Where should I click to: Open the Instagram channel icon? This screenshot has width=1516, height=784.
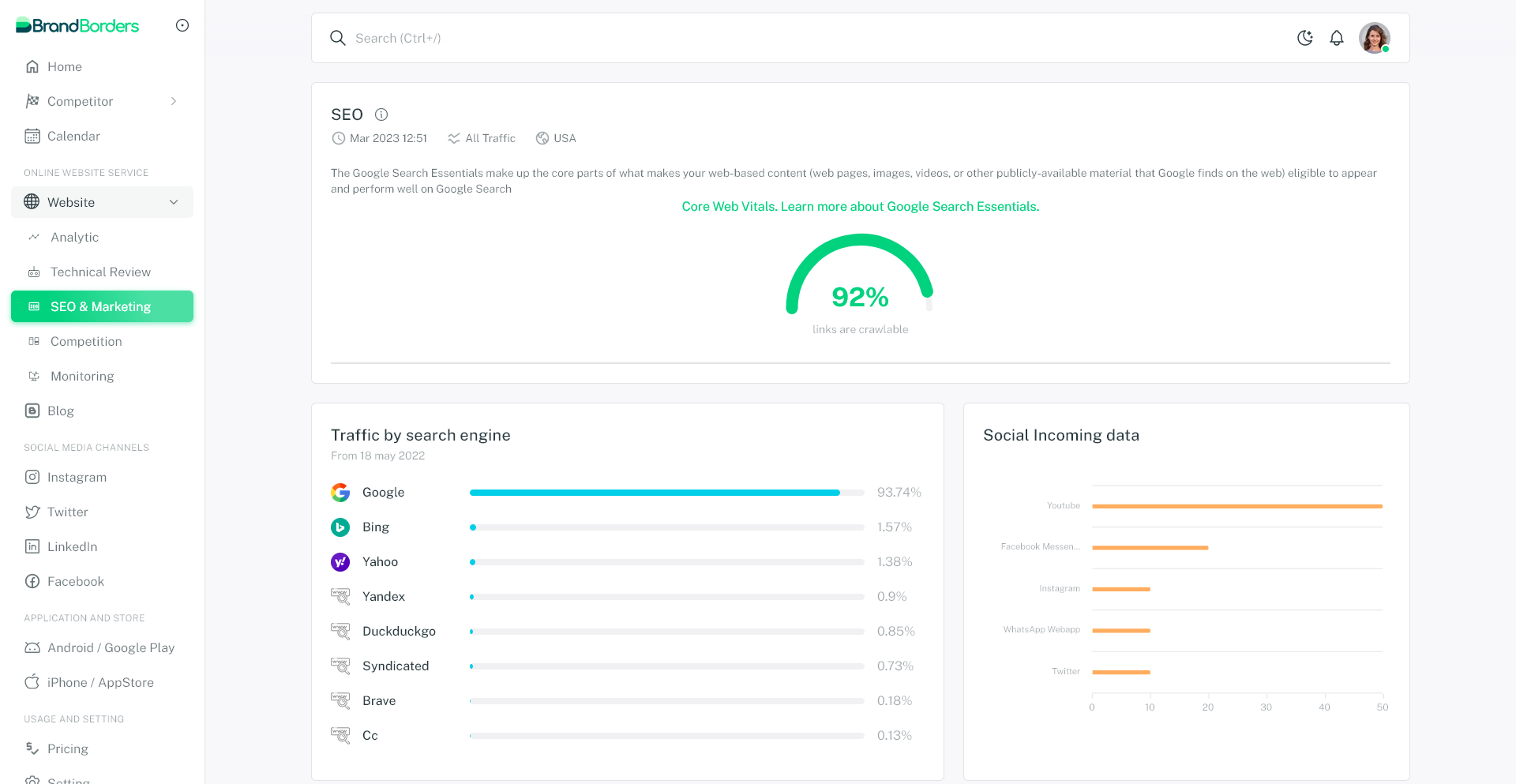(x=32, y=477)
